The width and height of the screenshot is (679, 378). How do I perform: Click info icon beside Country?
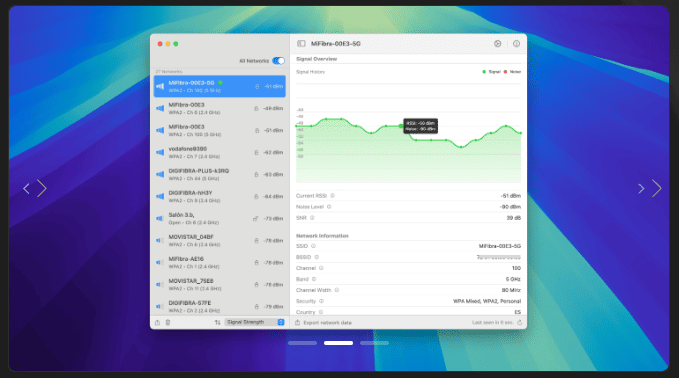coord(321,312)
